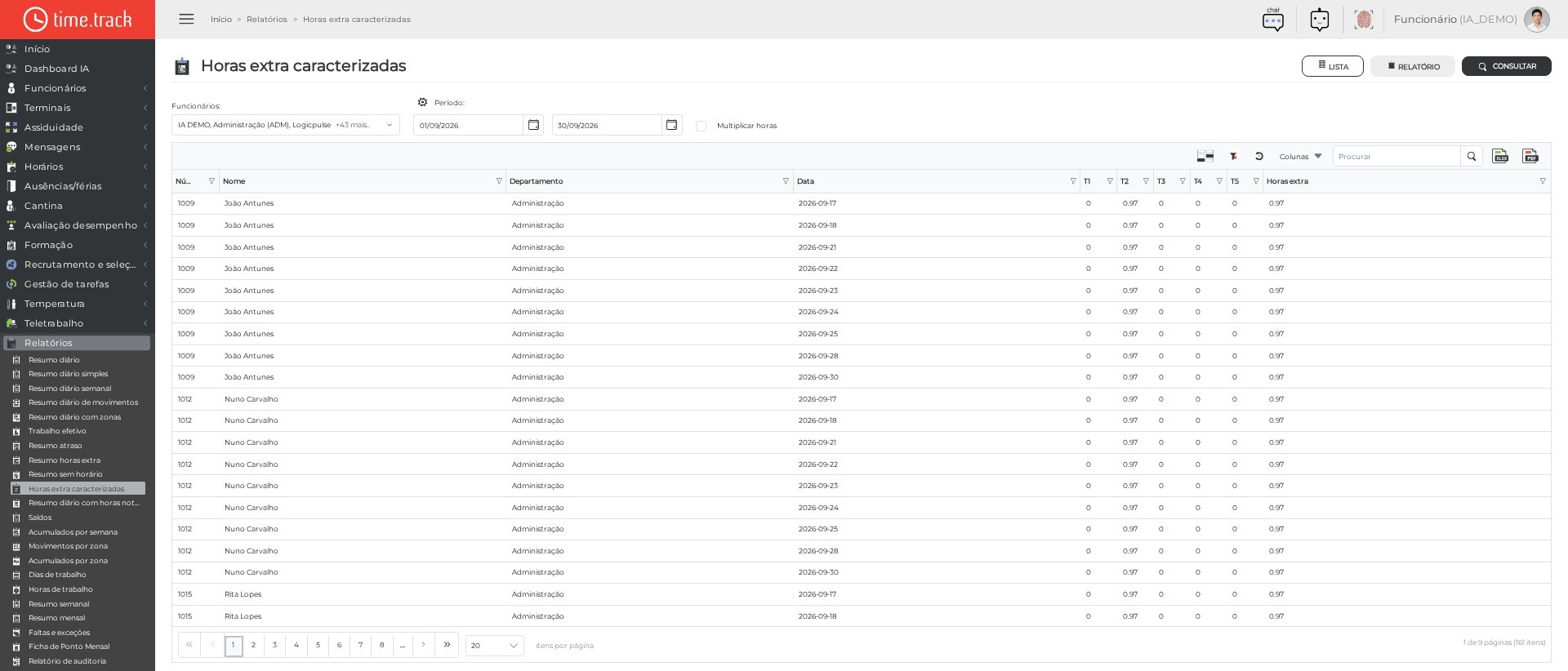This screenshot has width=1568, height=671.
Task: Open the Funcionários multi-select dropdown
Action: 286,125
